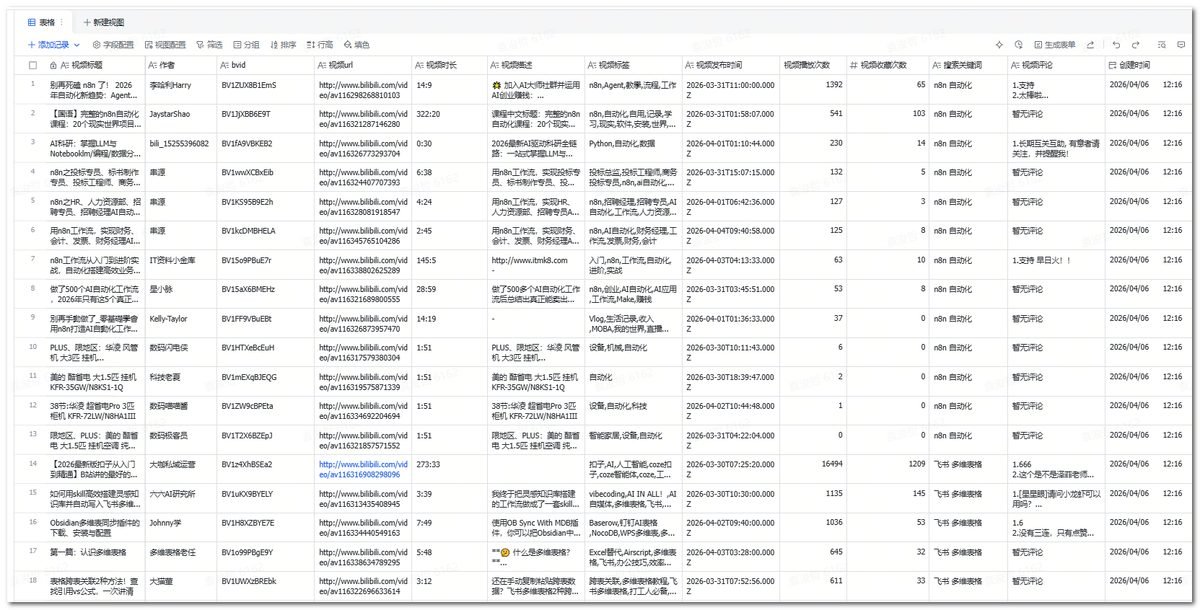Open the 填色 fill color tool
The image size is (1200, 610).
click(x=357, y=45)
